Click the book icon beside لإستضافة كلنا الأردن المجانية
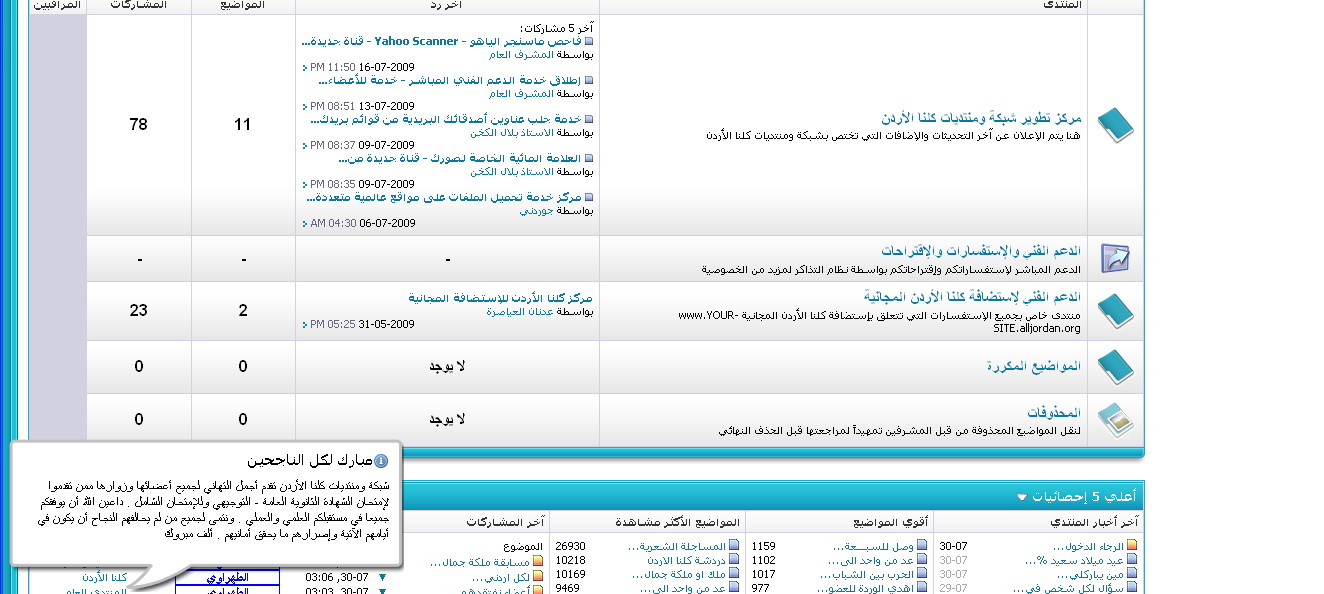Screen dimensions: 1324x594 coord(1115,311)
